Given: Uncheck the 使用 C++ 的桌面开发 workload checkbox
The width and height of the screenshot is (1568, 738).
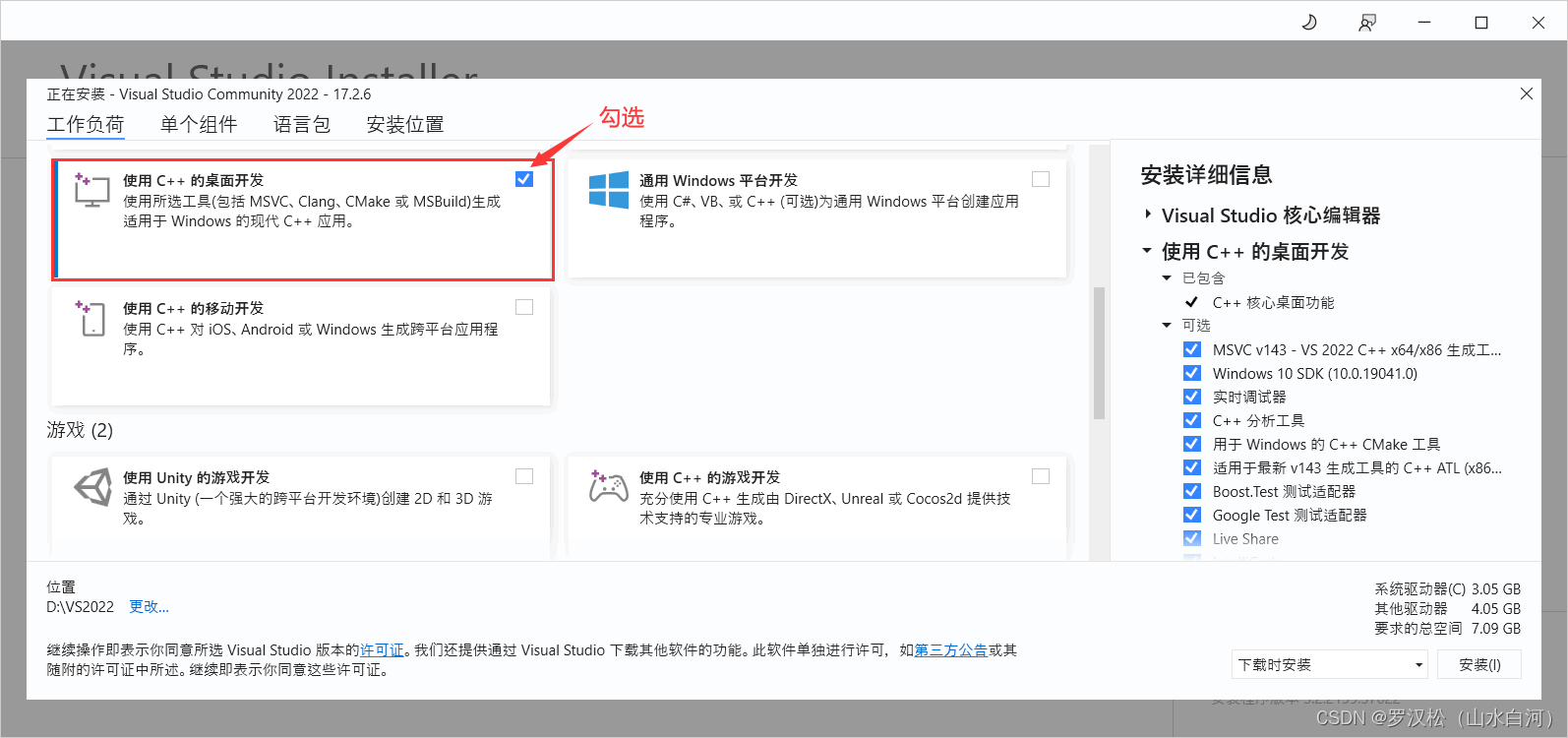Looking at the screenshot, I should tap(524, 179).
